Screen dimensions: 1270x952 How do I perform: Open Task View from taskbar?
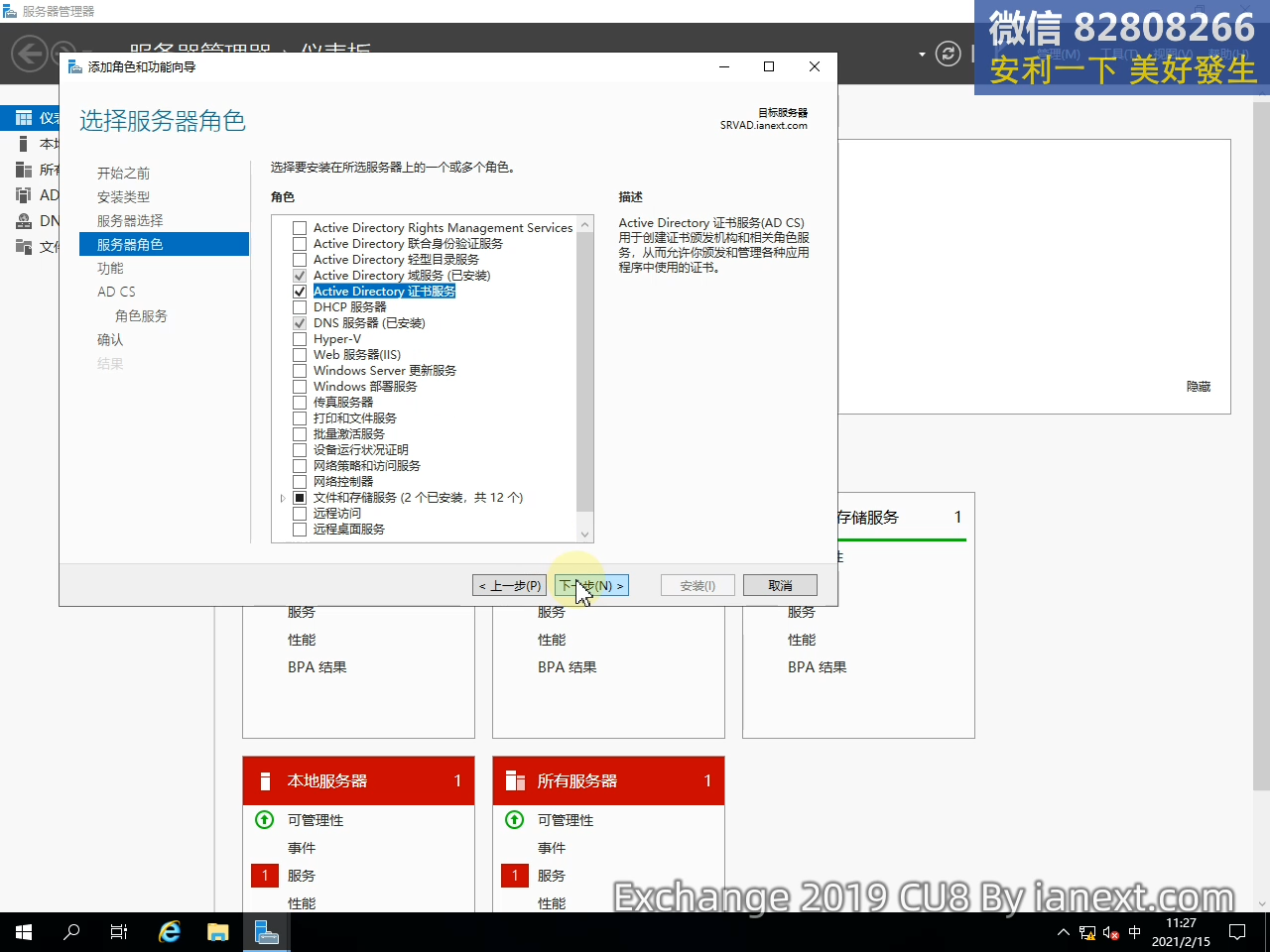(119, 932)
